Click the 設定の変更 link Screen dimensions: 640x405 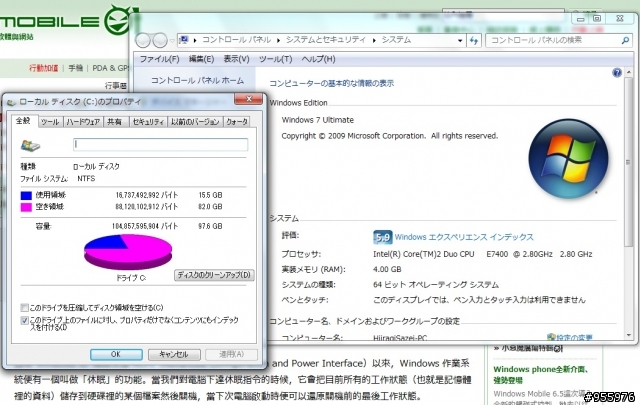pyautogui.click(x=573, y=337)
